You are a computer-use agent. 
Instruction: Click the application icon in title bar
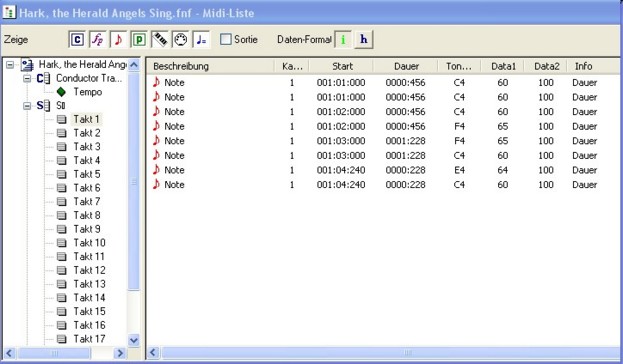click(x=9, y=12)
